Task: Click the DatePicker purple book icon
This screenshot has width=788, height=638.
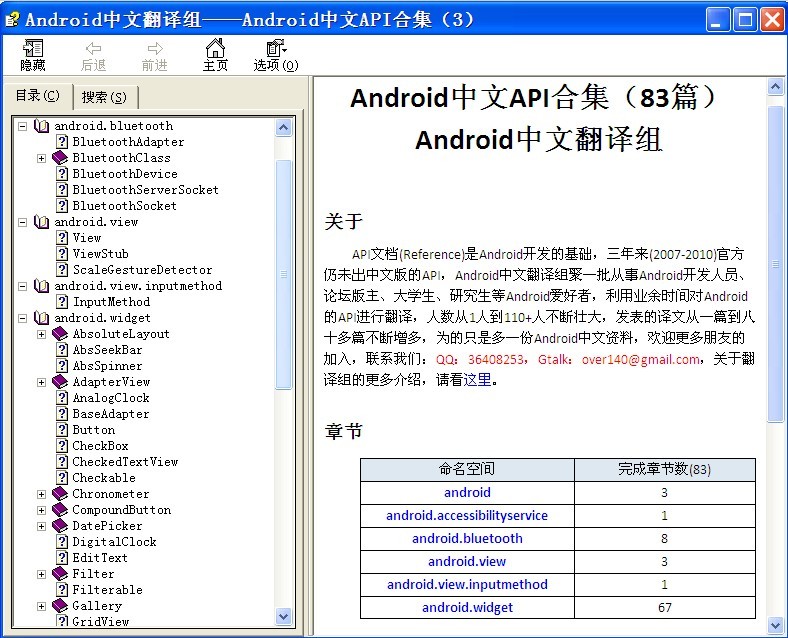Action: 60,526
